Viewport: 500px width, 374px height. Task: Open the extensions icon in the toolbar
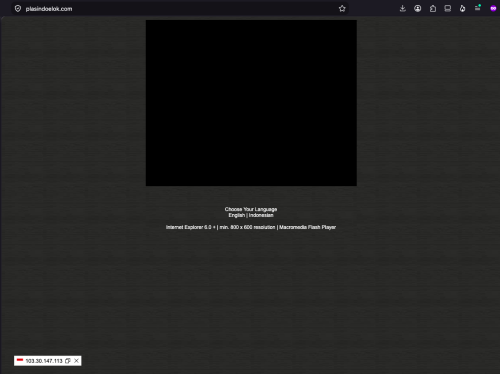coord(433,9)
